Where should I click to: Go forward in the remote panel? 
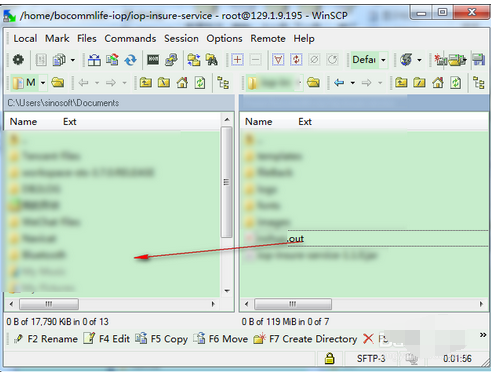(x=366, y=83)
